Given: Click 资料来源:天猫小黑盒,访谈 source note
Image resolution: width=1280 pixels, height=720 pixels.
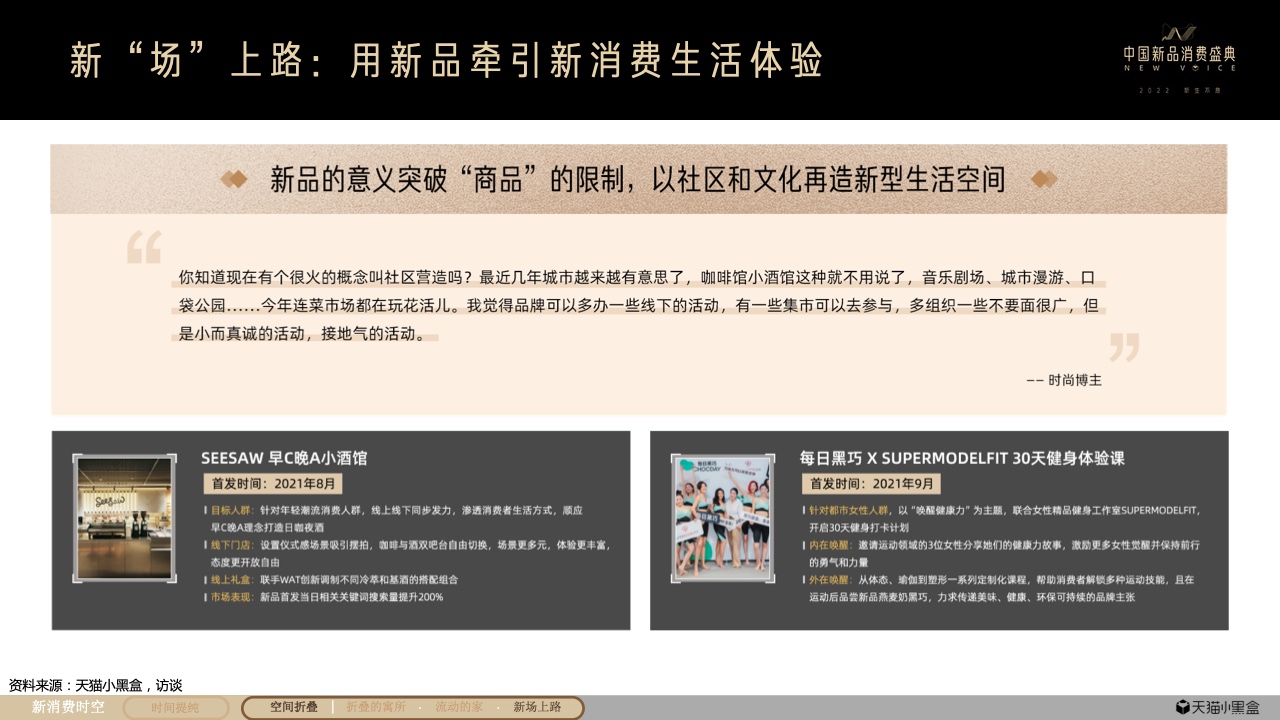Looking at the screenshot, I should coord(96,685).
